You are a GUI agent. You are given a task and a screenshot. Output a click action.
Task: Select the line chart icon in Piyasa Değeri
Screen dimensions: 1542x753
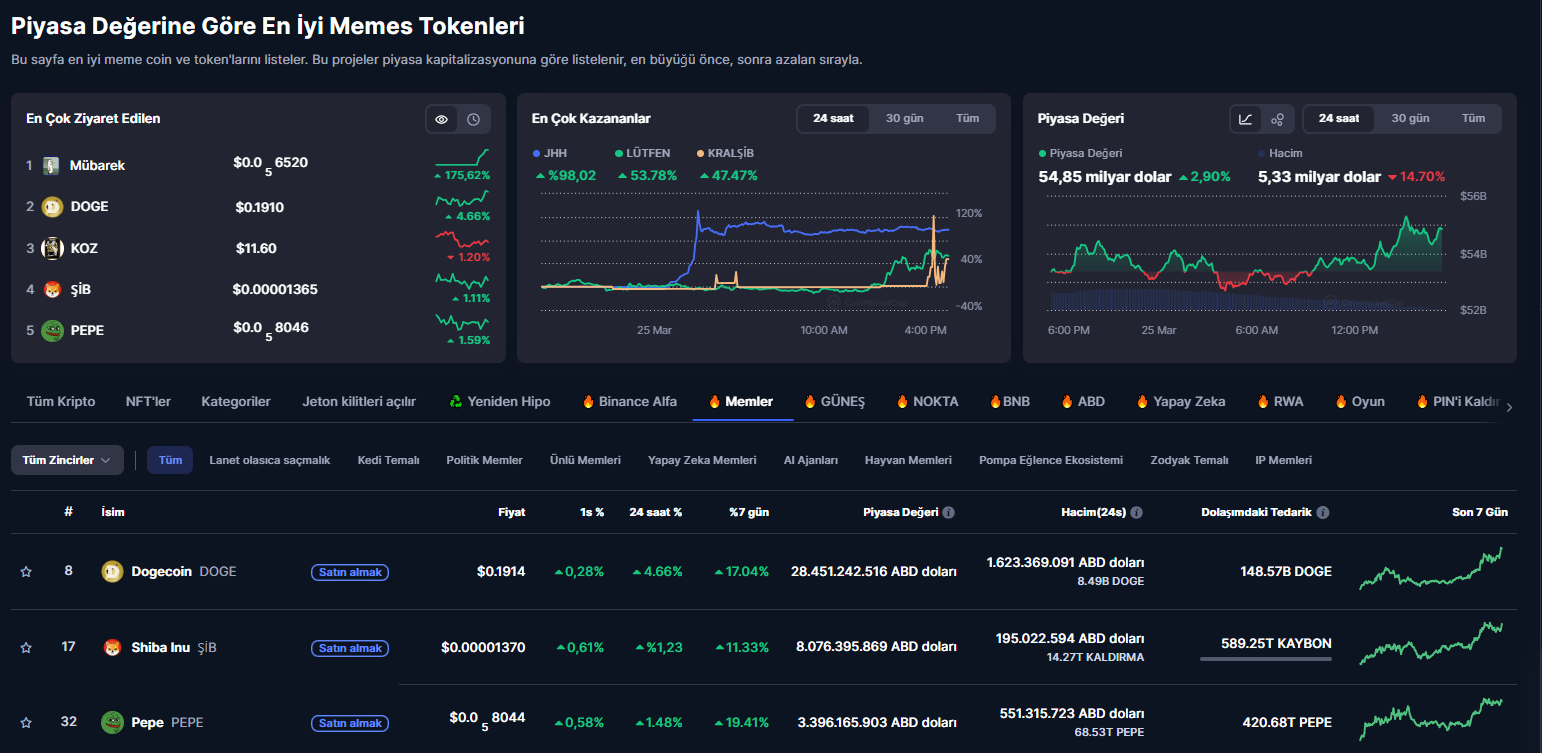pos(1245,119)
